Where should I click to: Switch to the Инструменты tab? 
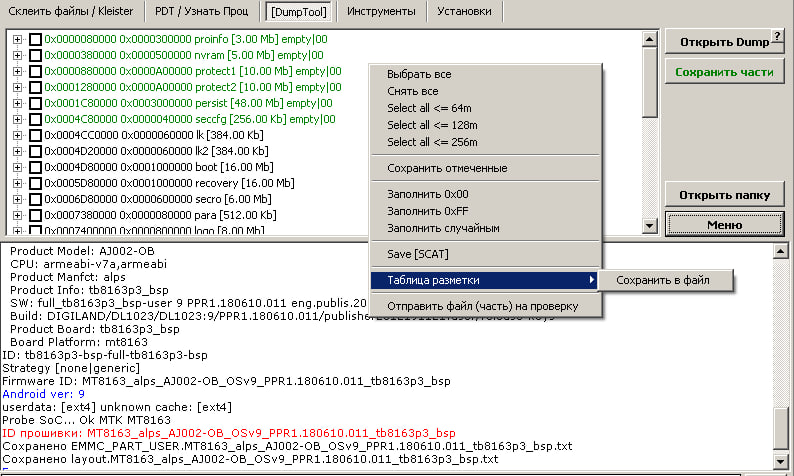click(381, 12)
